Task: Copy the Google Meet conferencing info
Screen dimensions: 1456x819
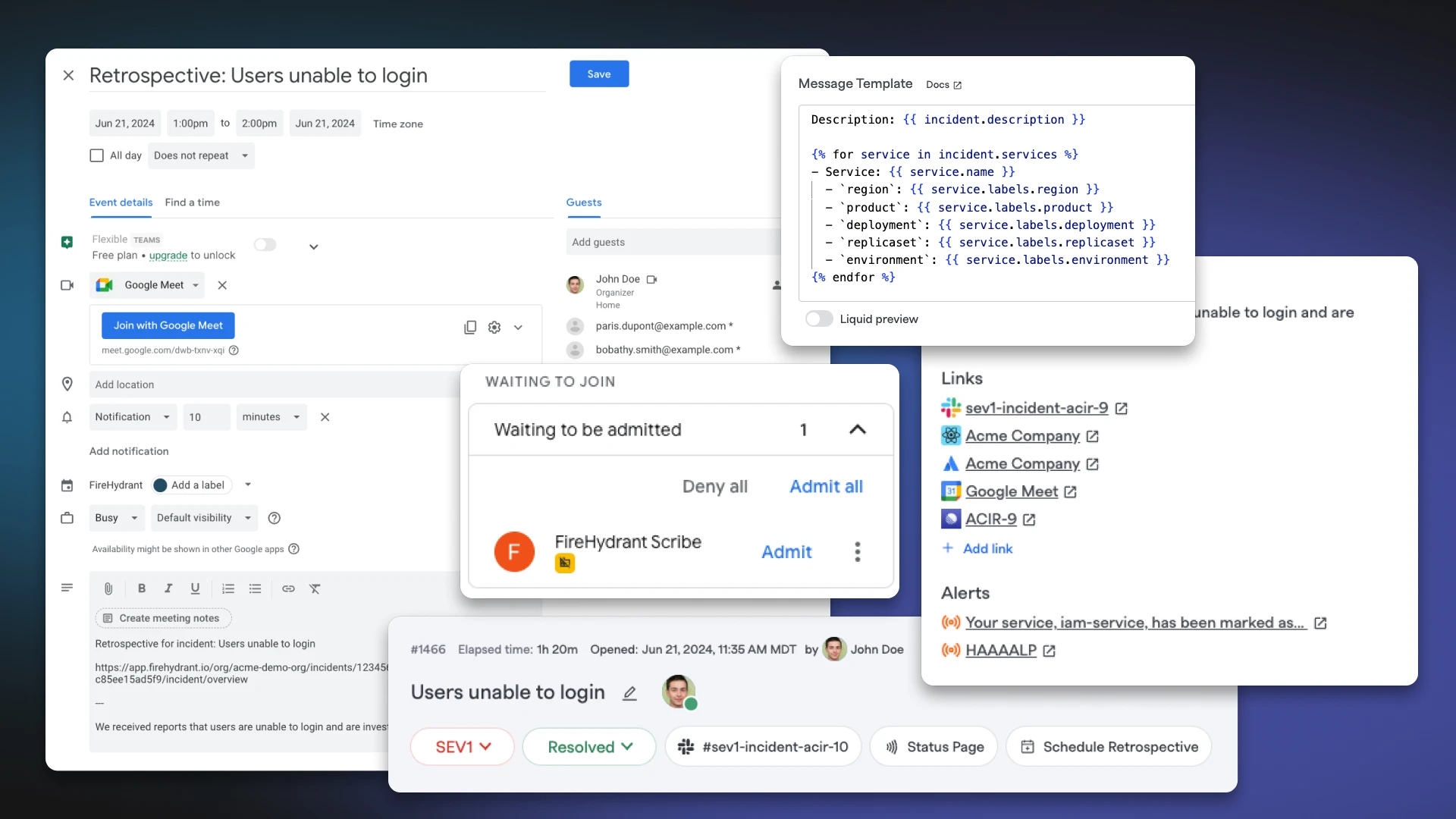Action: point(470,327)
